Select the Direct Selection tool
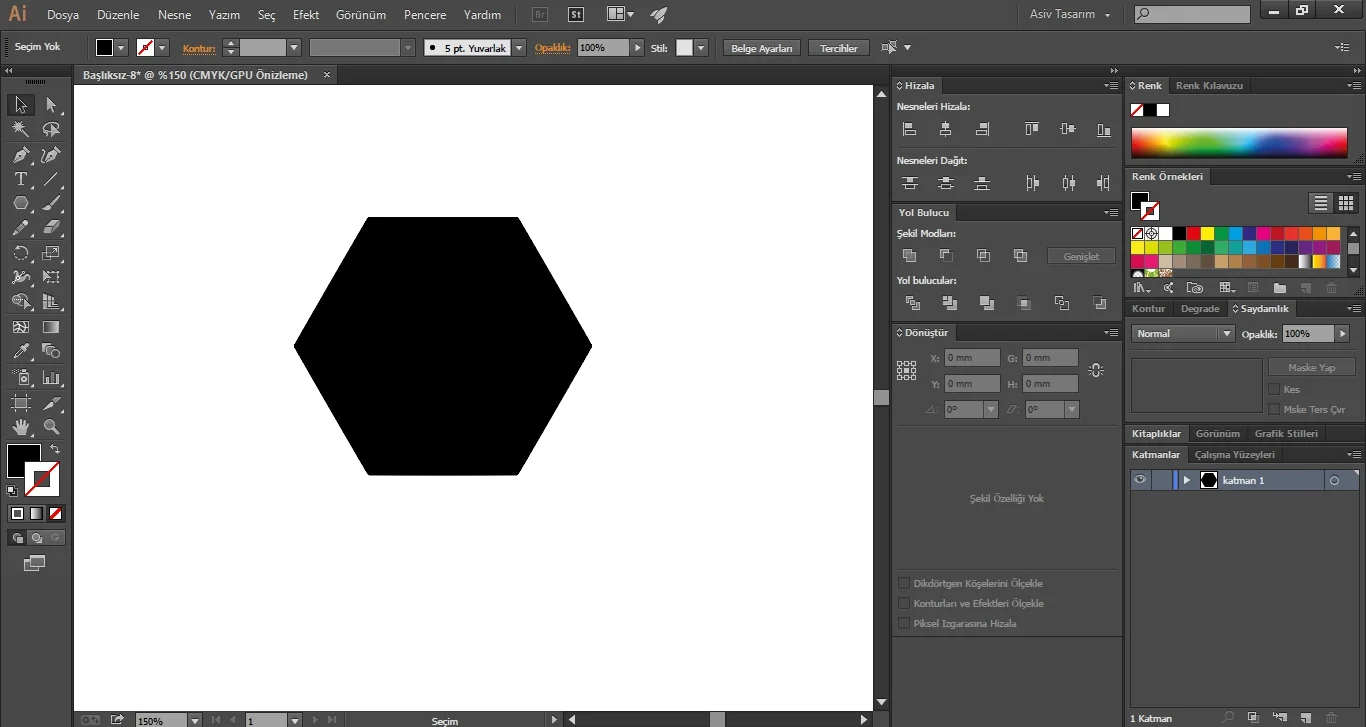Screen dimensions: 1366x727 tap(51, 105)
